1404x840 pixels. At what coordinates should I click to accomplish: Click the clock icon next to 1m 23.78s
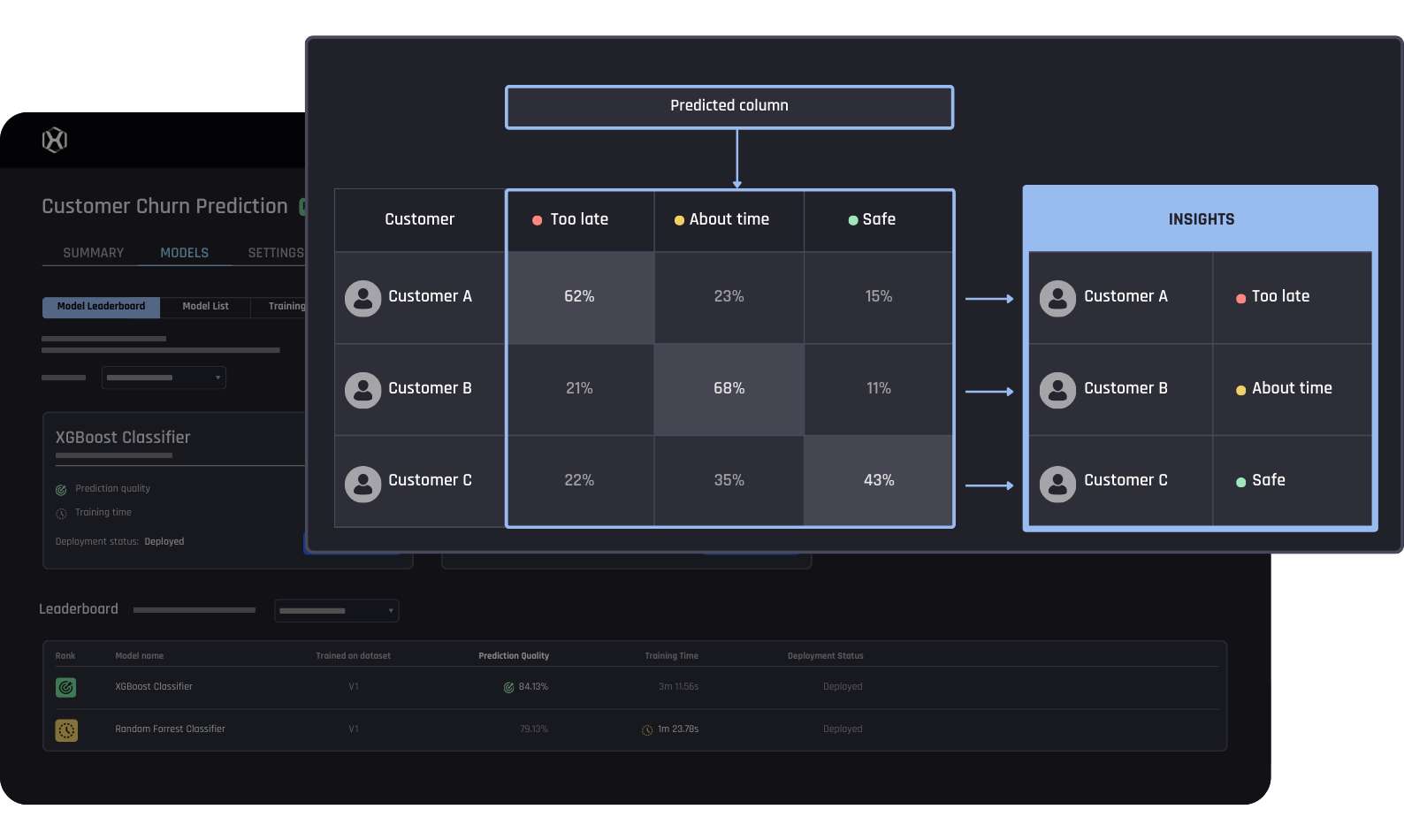click(x=647, y=730)
